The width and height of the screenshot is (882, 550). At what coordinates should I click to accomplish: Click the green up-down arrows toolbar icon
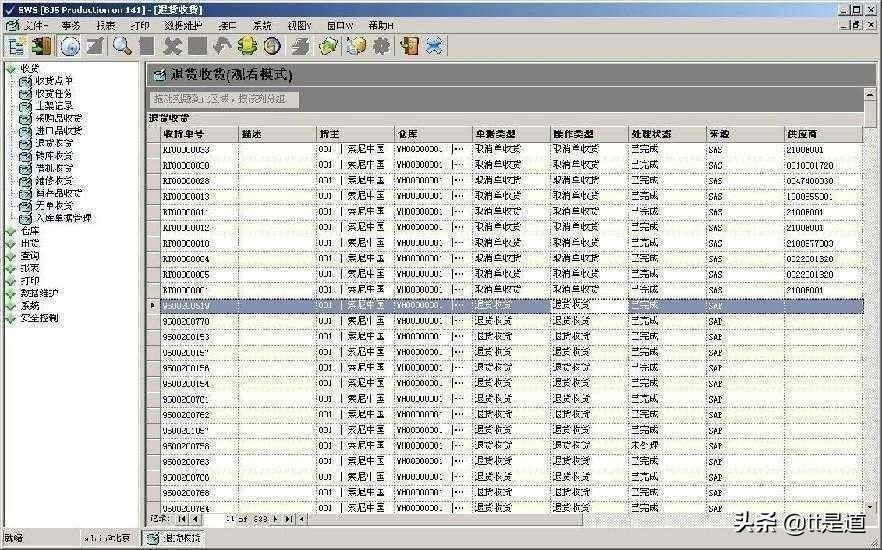[x=247, y=46]
